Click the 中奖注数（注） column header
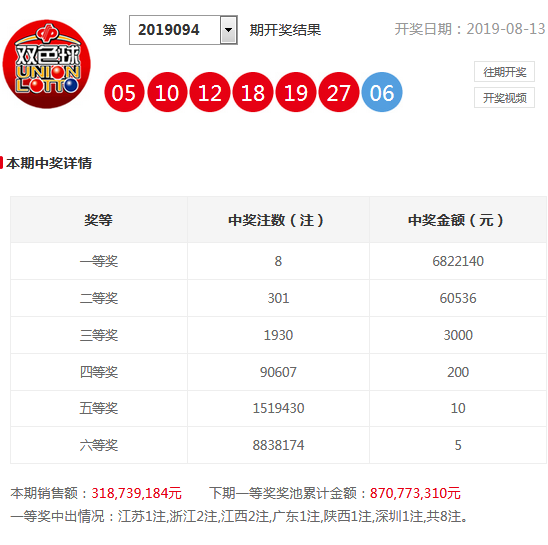Image resolution: width=548 pixels, height=545 pixels. [x=278, y=220]
